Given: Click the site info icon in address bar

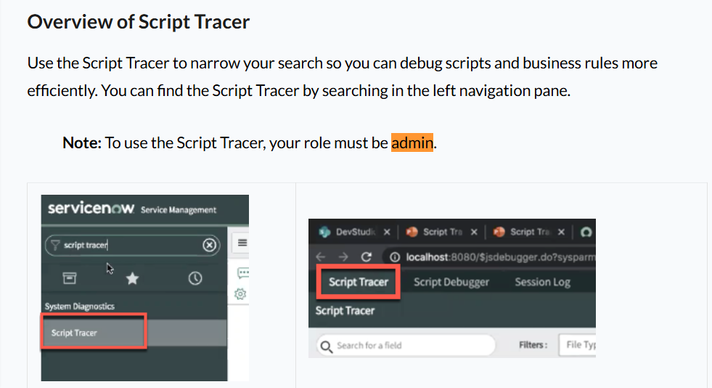Looking at the screenshot, I should click(395, 257).
